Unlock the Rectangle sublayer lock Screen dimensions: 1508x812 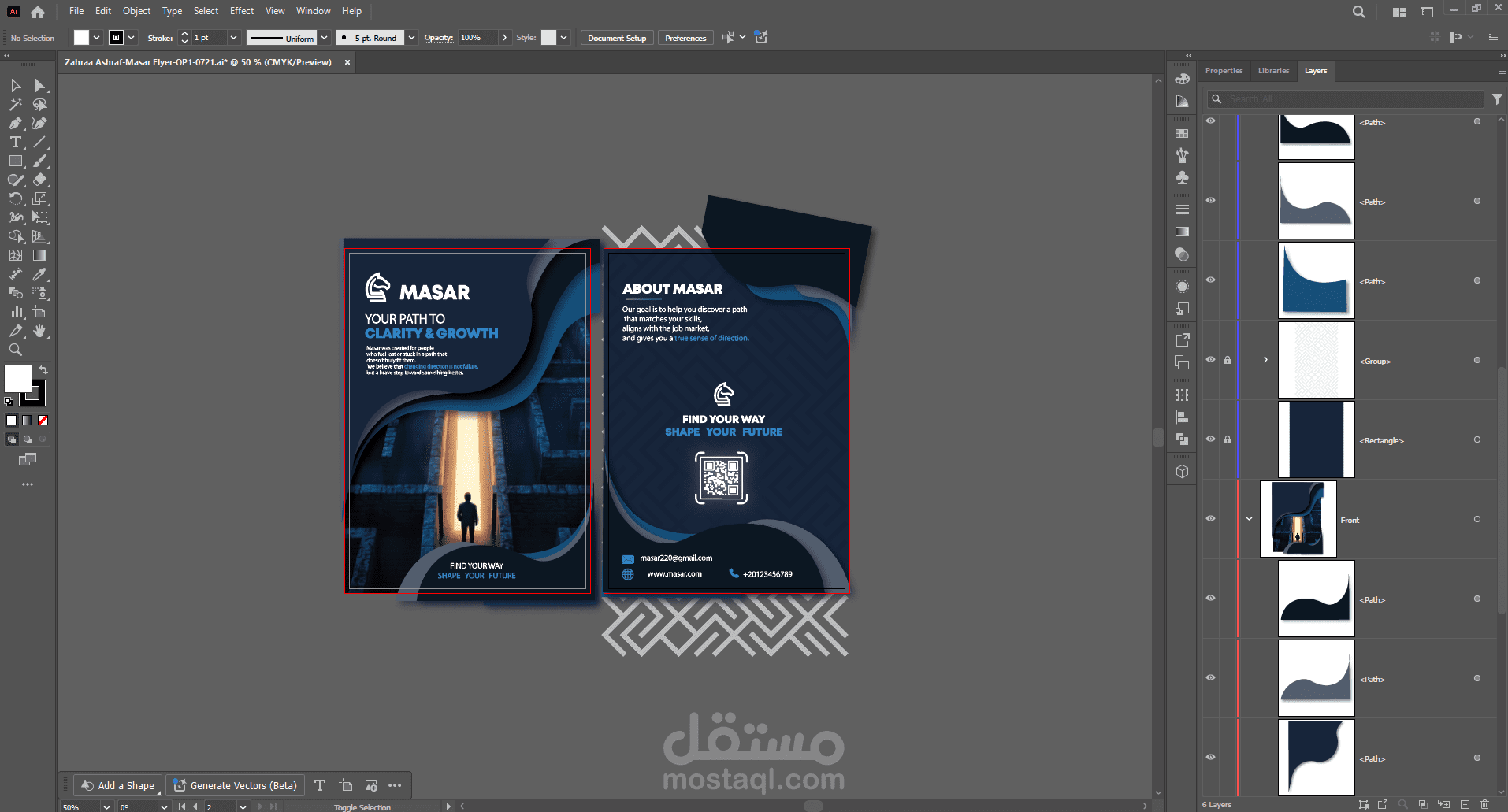pyautogui.click(x=1228, y=439)
